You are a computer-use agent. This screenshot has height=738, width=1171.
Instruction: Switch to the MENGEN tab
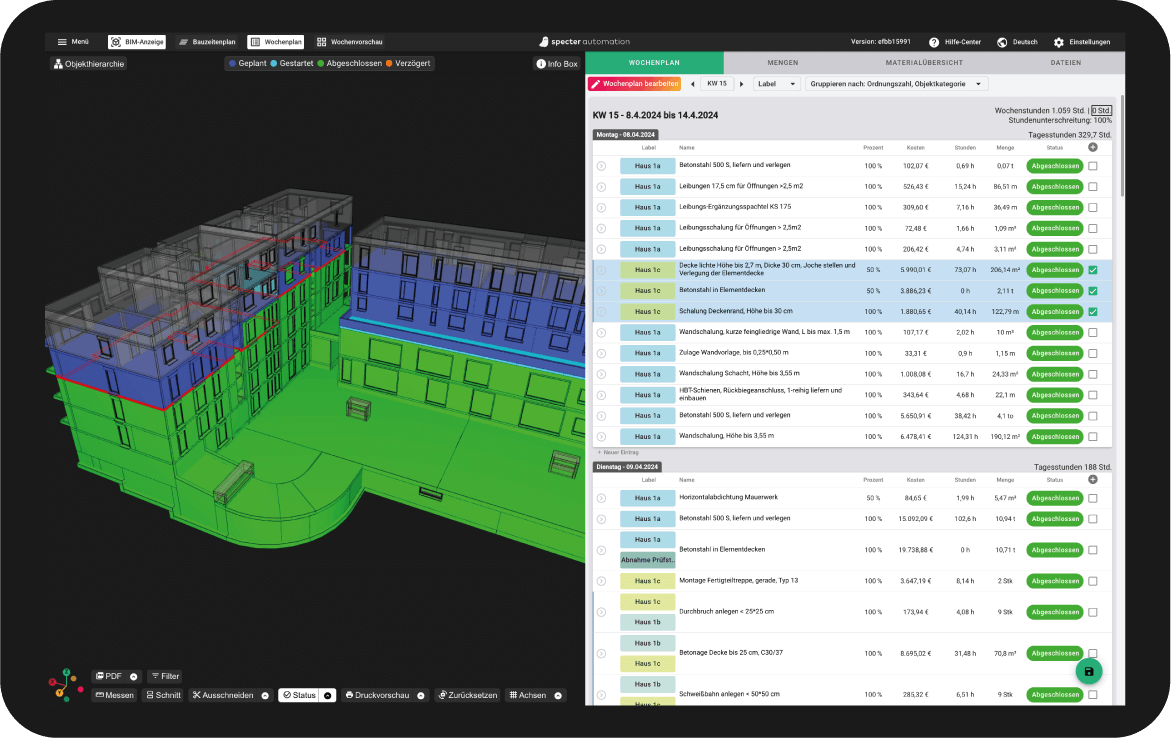coord(782,62)
